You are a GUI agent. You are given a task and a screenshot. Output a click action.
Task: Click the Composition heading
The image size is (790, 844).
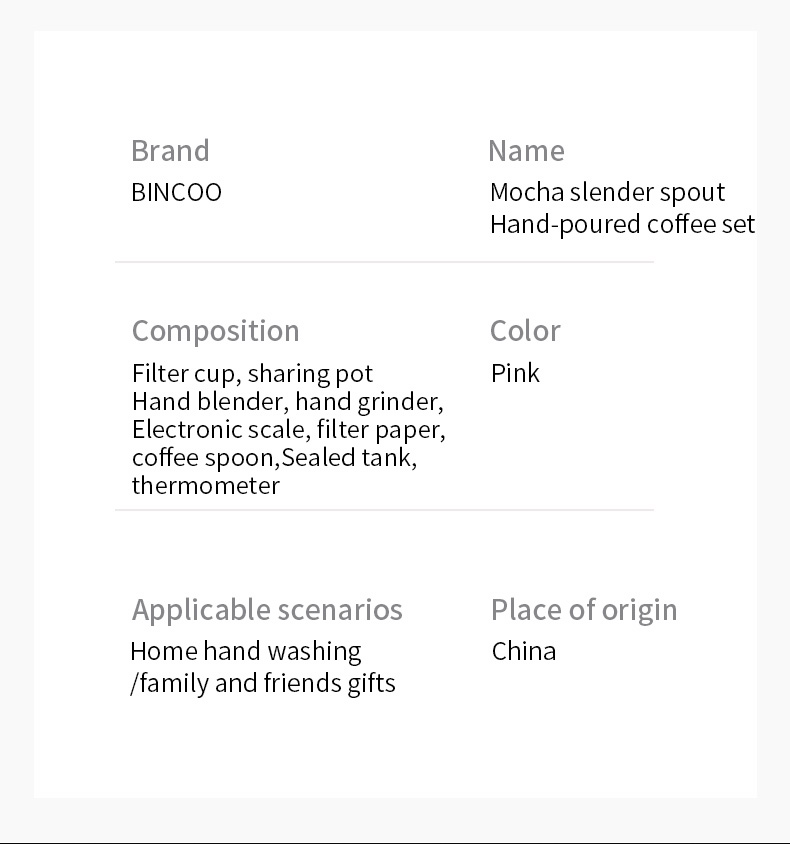(x=215, y=330)
